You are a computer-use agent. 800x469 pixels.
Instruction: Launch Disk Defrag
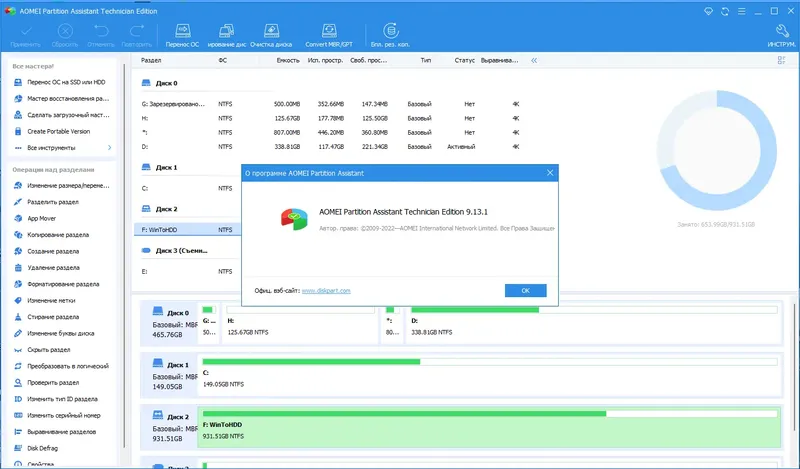click(36, 448)
